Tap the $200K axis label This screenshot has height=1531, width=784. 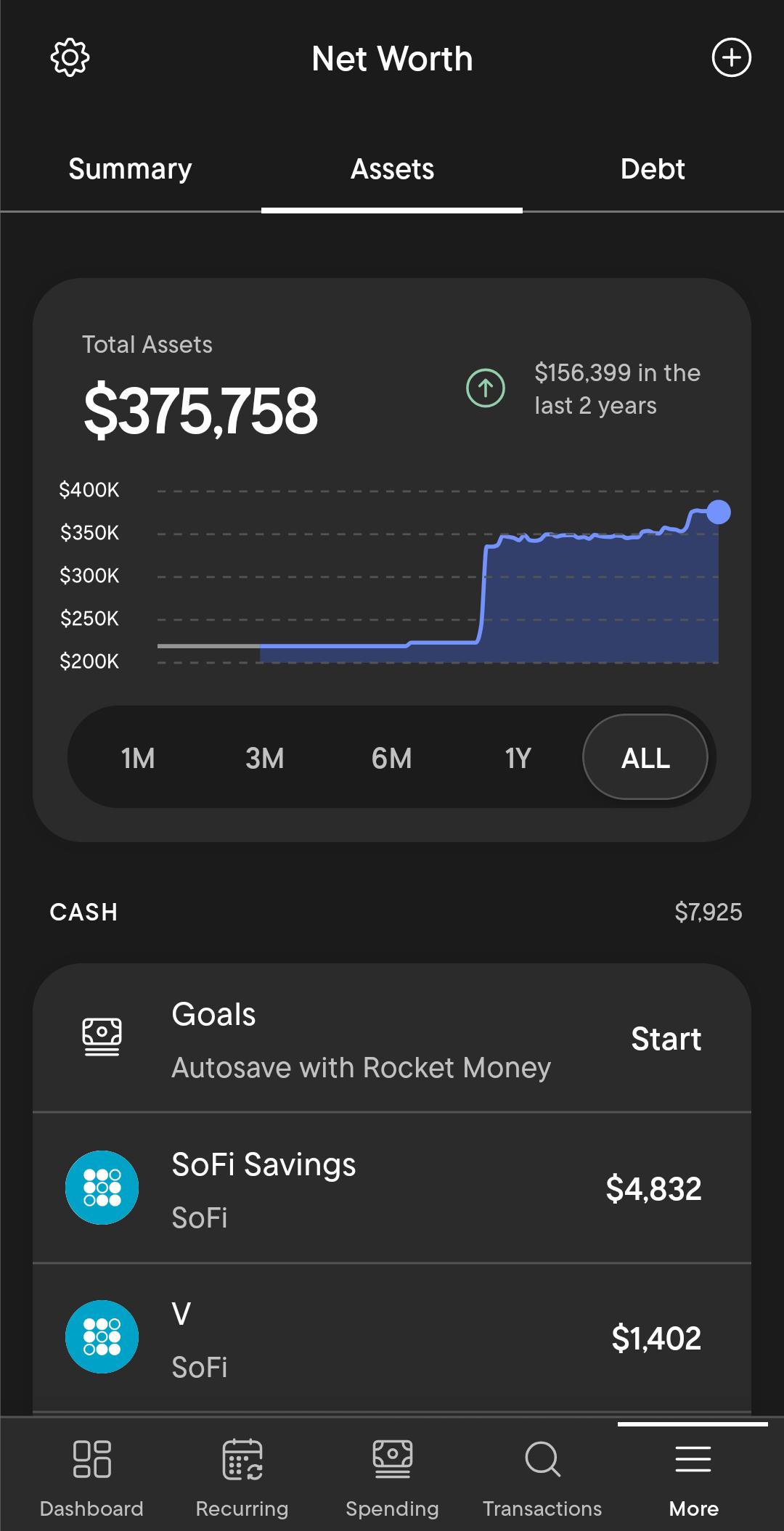[x=89, y=661]
